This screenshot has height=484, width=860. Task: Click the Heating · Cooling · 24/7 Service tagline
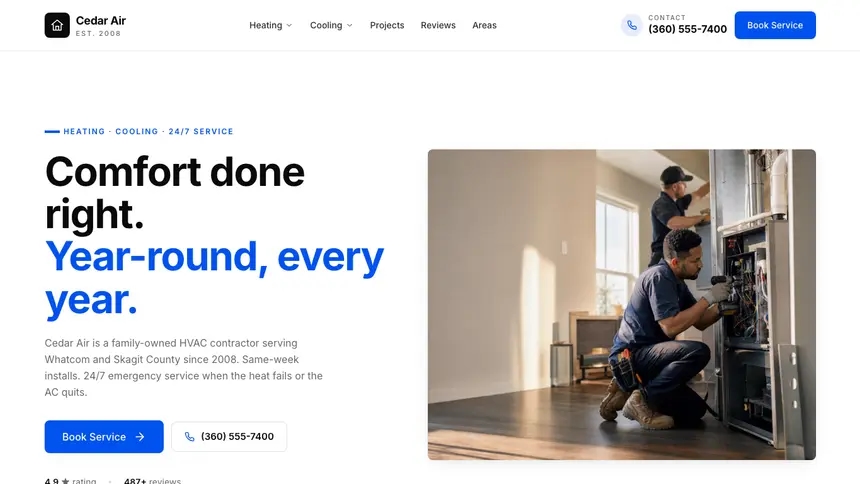click(148, 131)
